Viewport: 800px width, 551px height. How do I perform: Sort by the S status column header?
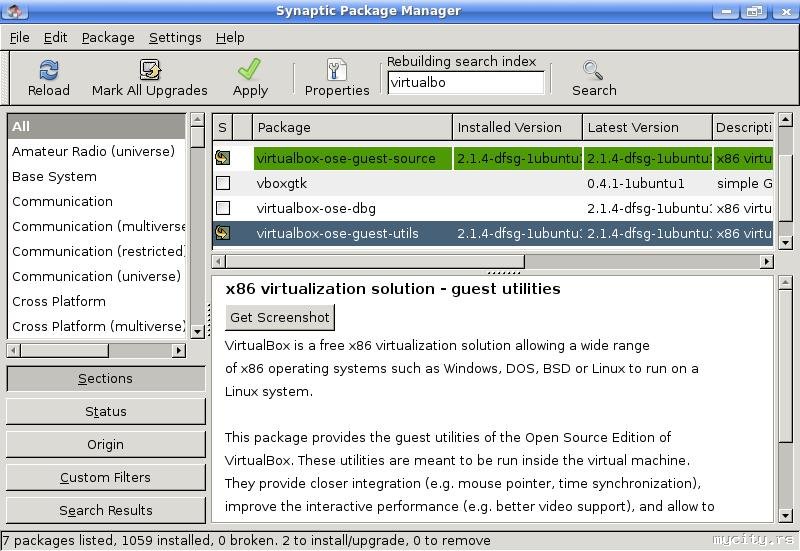point(222,128)
